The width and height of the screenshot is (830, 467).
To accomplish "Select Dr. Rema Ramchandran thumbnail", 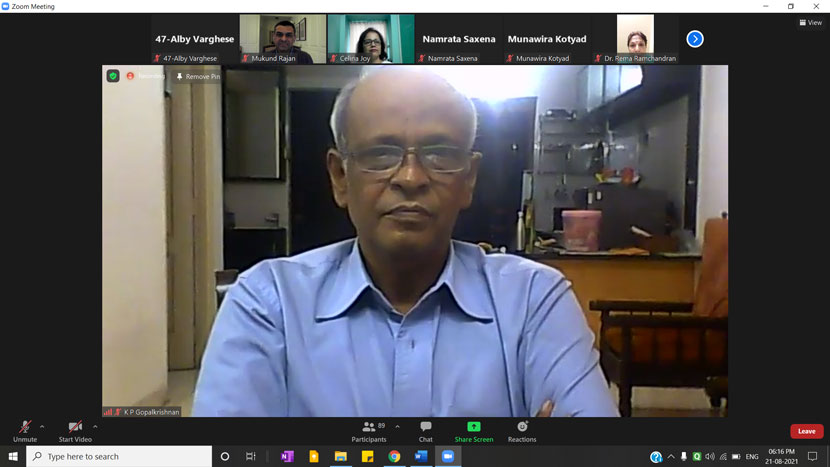I will tap(635, 39).
